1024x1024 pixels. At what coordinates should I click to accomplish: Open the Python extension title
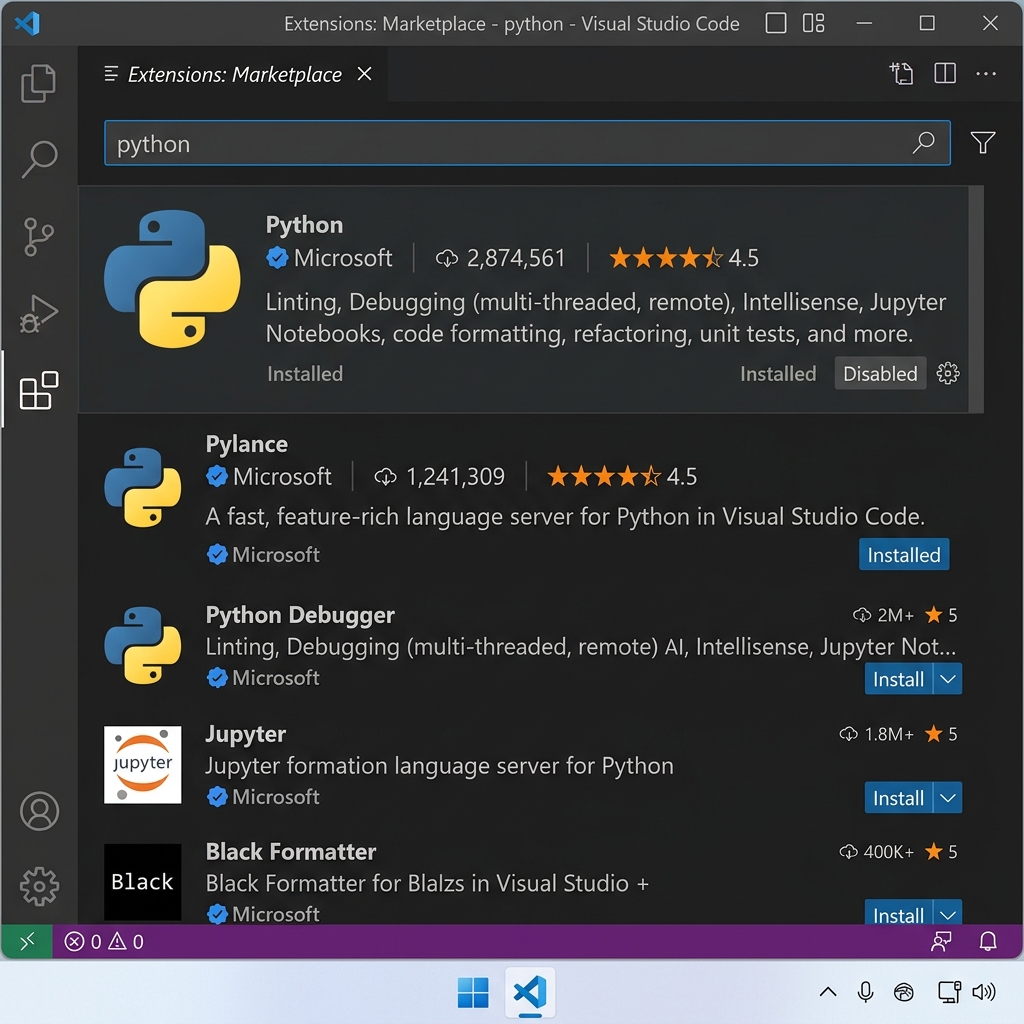point(304,225)
